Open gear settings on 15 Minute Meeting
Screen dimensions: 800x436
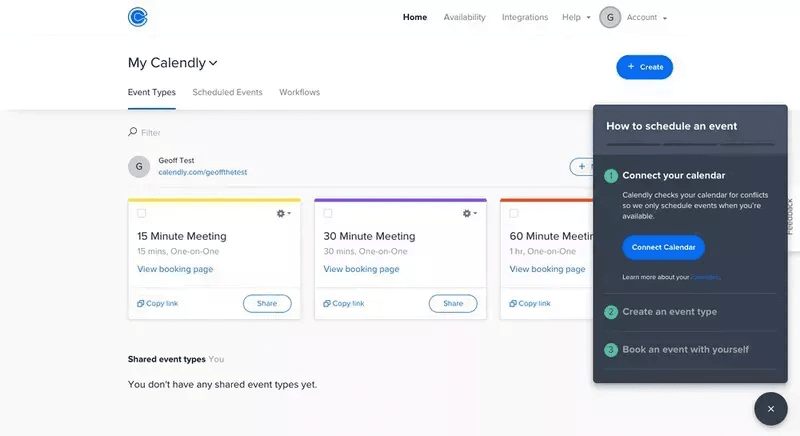(283, 213)
